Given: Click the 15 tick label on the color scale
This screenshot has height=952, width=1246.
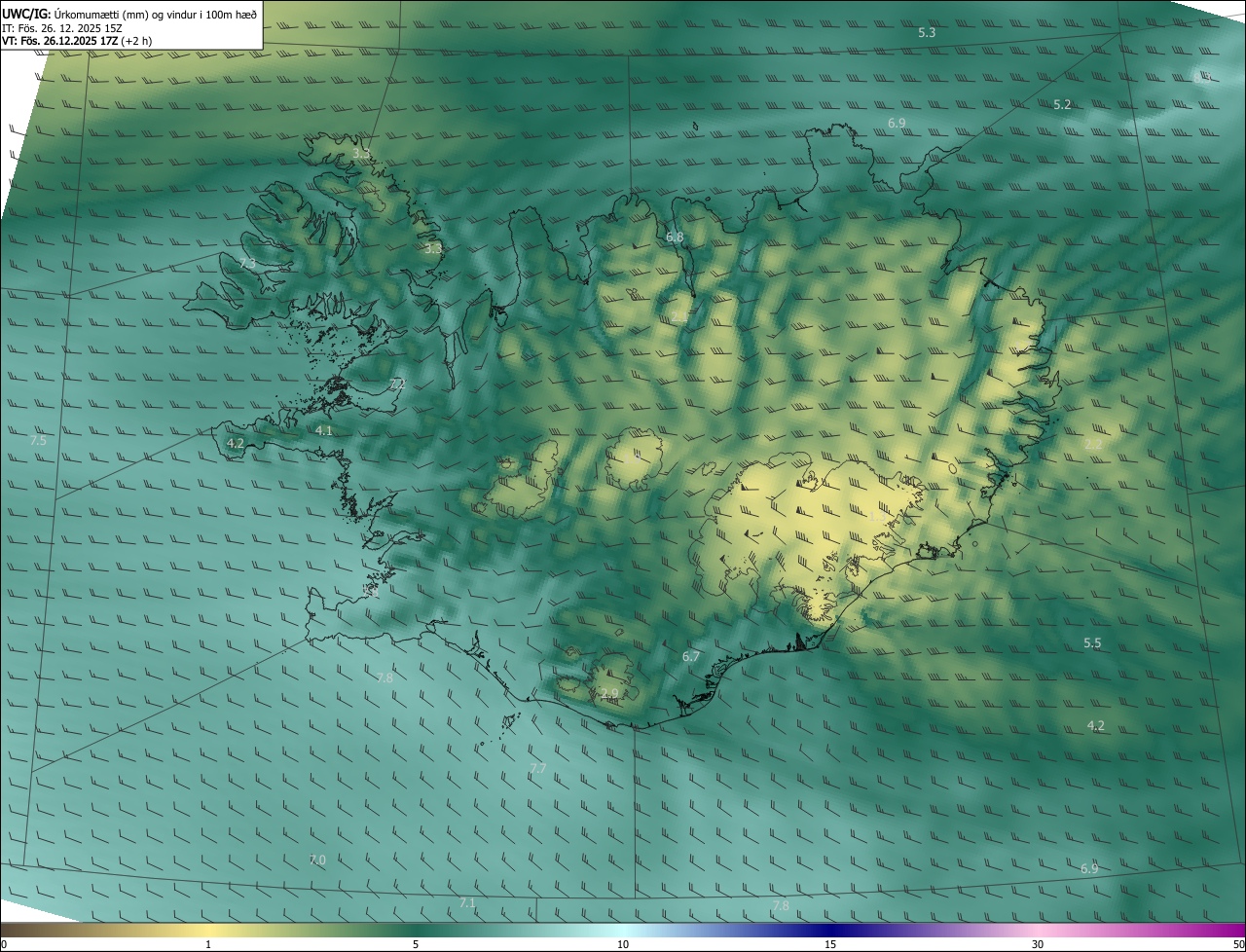Looking at the screenshot, I should click(x=830, y=944).
